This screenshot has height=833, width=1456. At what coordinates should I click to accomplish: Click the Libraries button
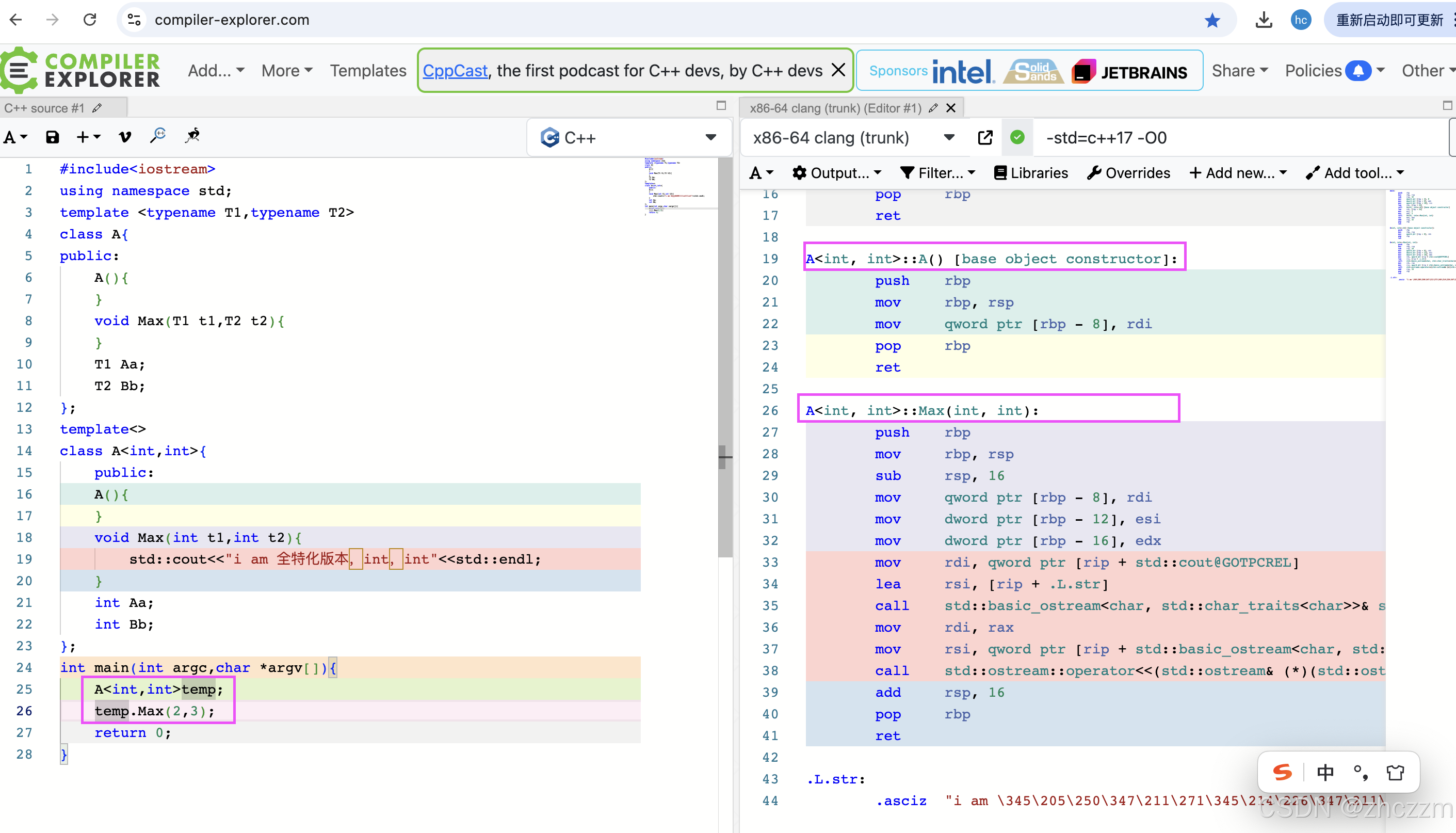tap(1031, 173)
